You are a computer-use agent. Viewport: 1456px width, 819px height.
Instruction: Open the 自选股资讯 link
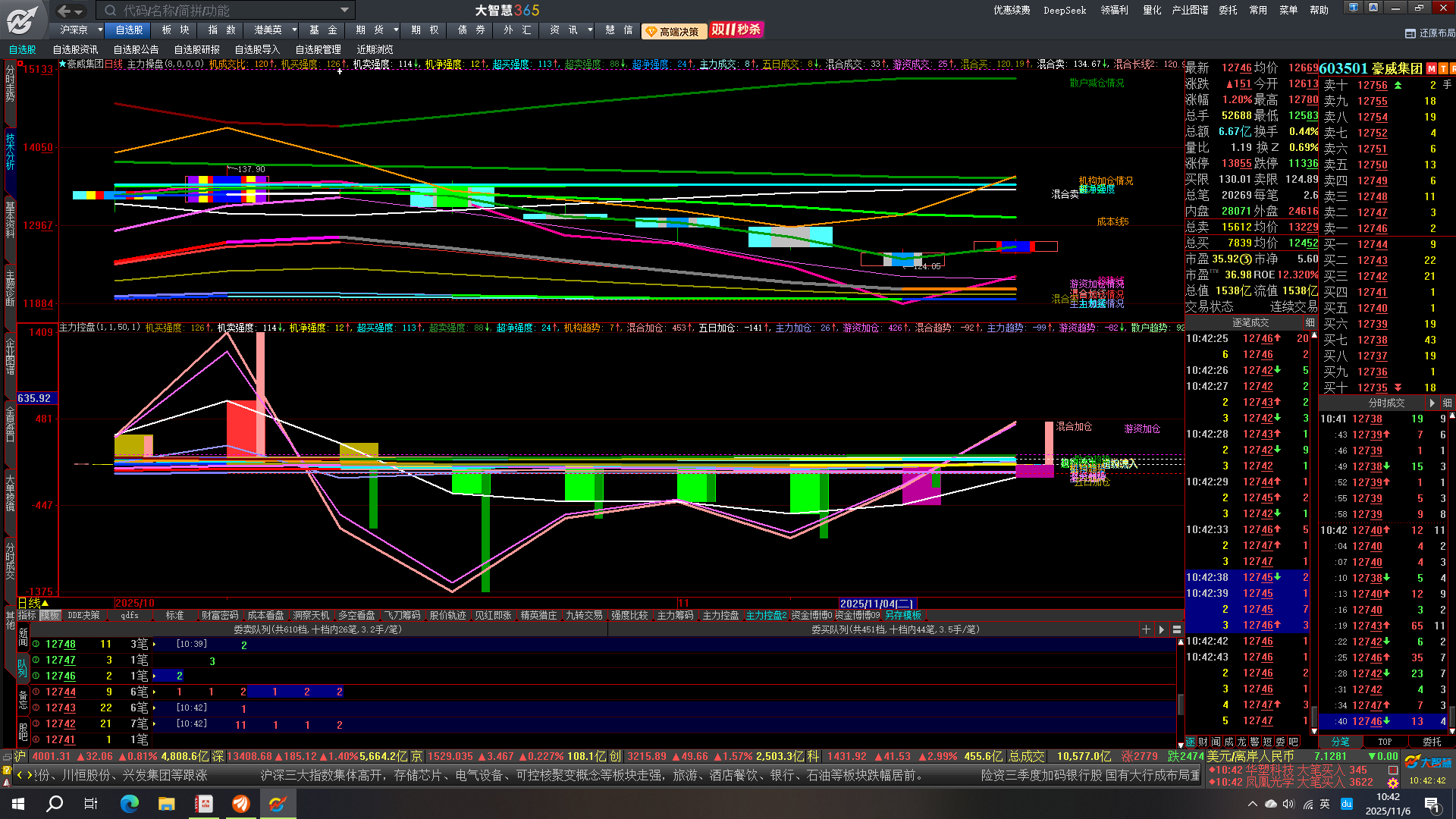[x=75, y=50]
